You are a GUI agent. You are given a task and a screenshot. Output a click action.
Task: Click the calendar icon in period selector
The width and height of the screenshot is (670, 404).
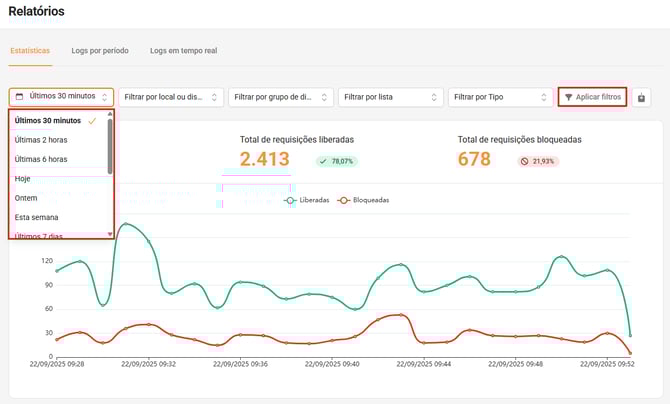click(x=20, y=97)
